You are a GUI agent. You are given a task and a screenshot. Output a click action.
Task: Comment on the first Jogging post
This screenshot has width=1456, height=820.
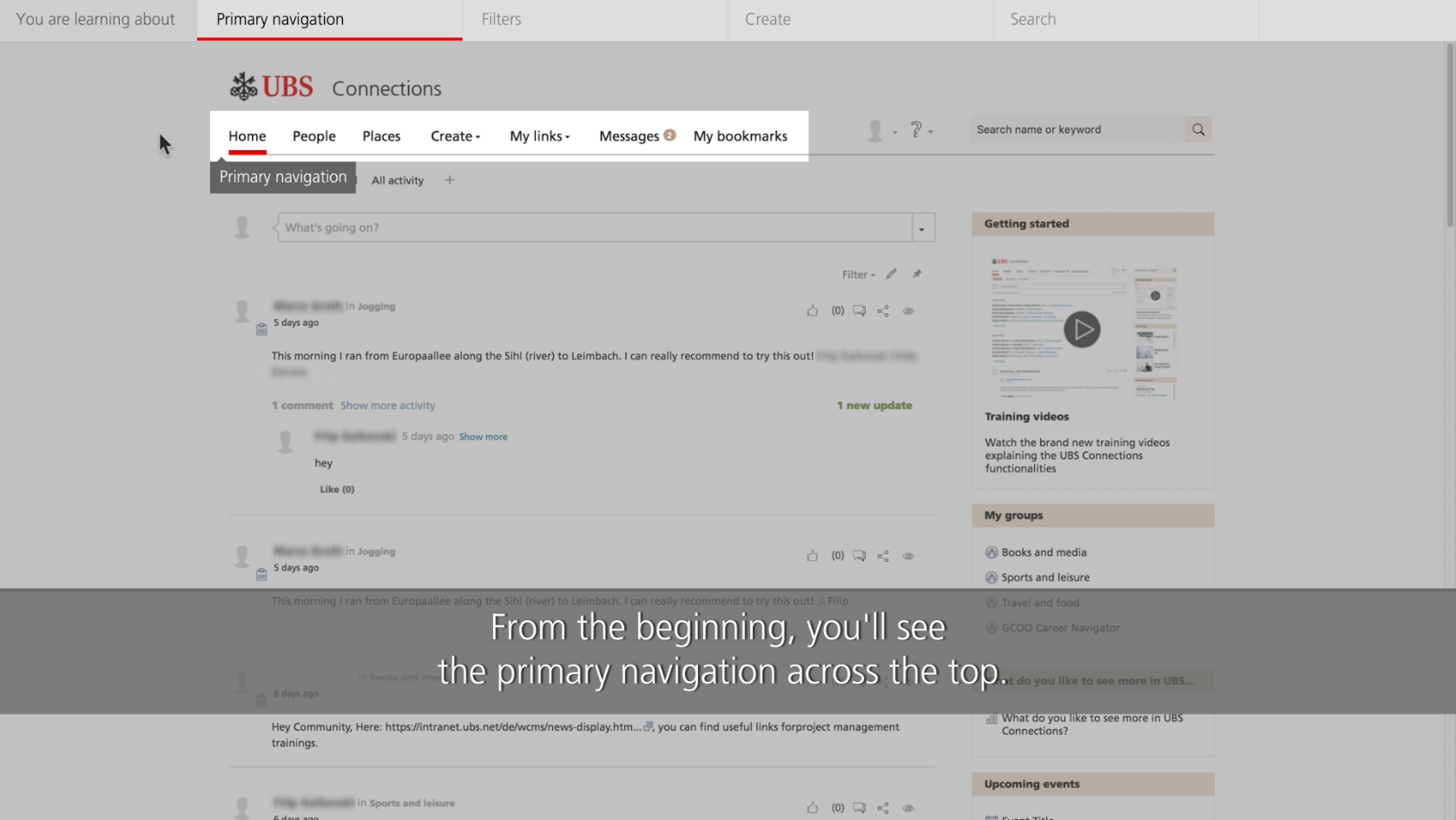tap(860, 310)
